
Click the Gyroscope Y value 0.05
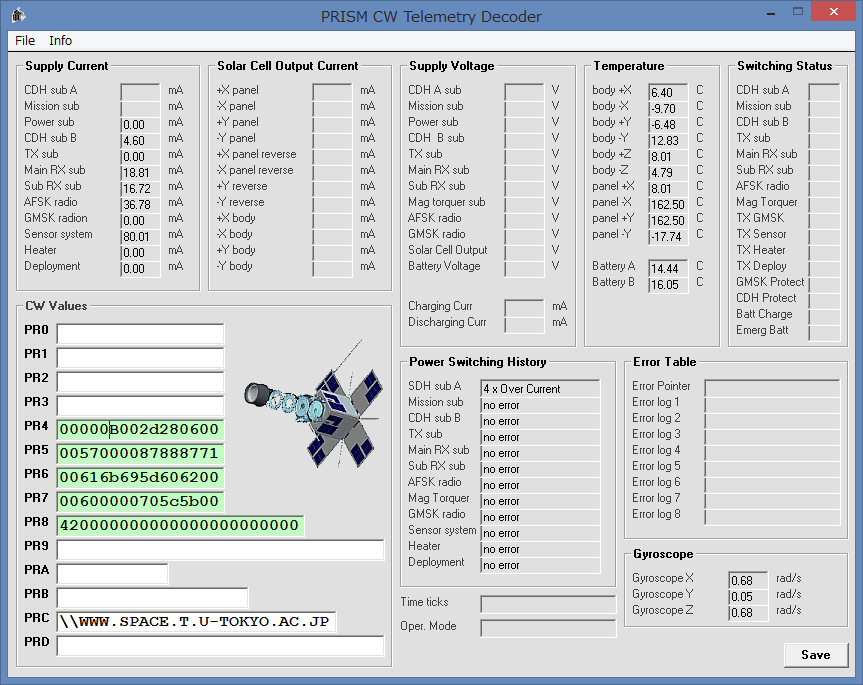click(748, 596)
